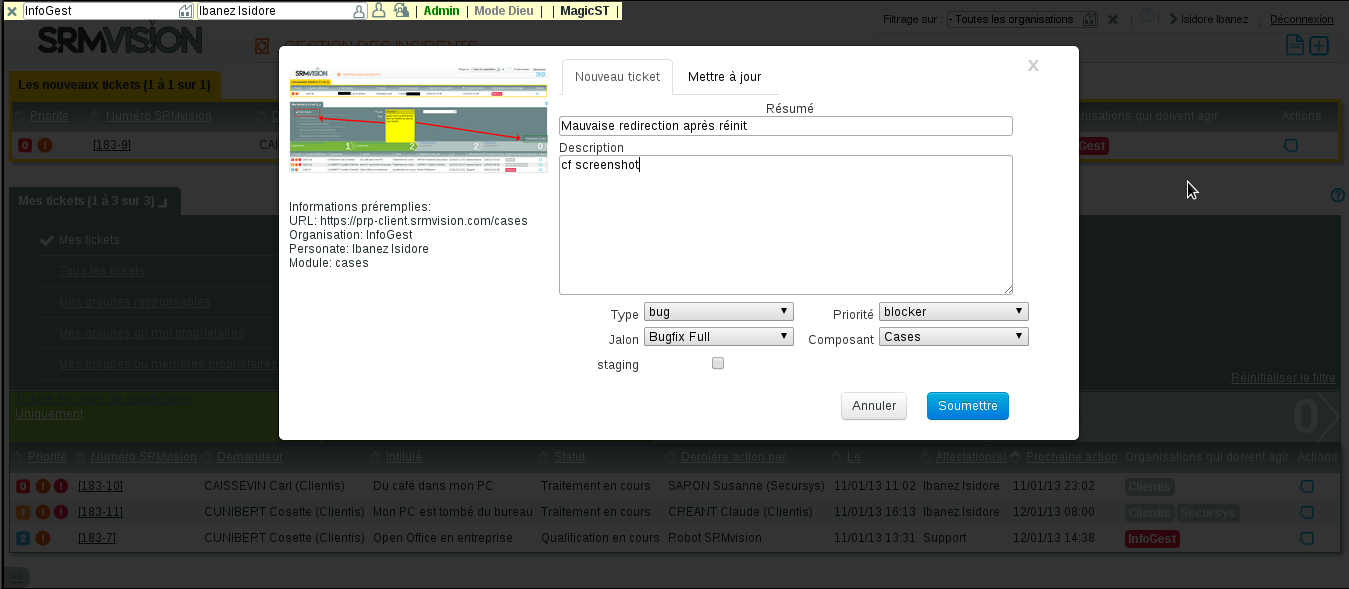
Task: Open the Priorité dropdown showing blocker
Action: coord(953,312)
